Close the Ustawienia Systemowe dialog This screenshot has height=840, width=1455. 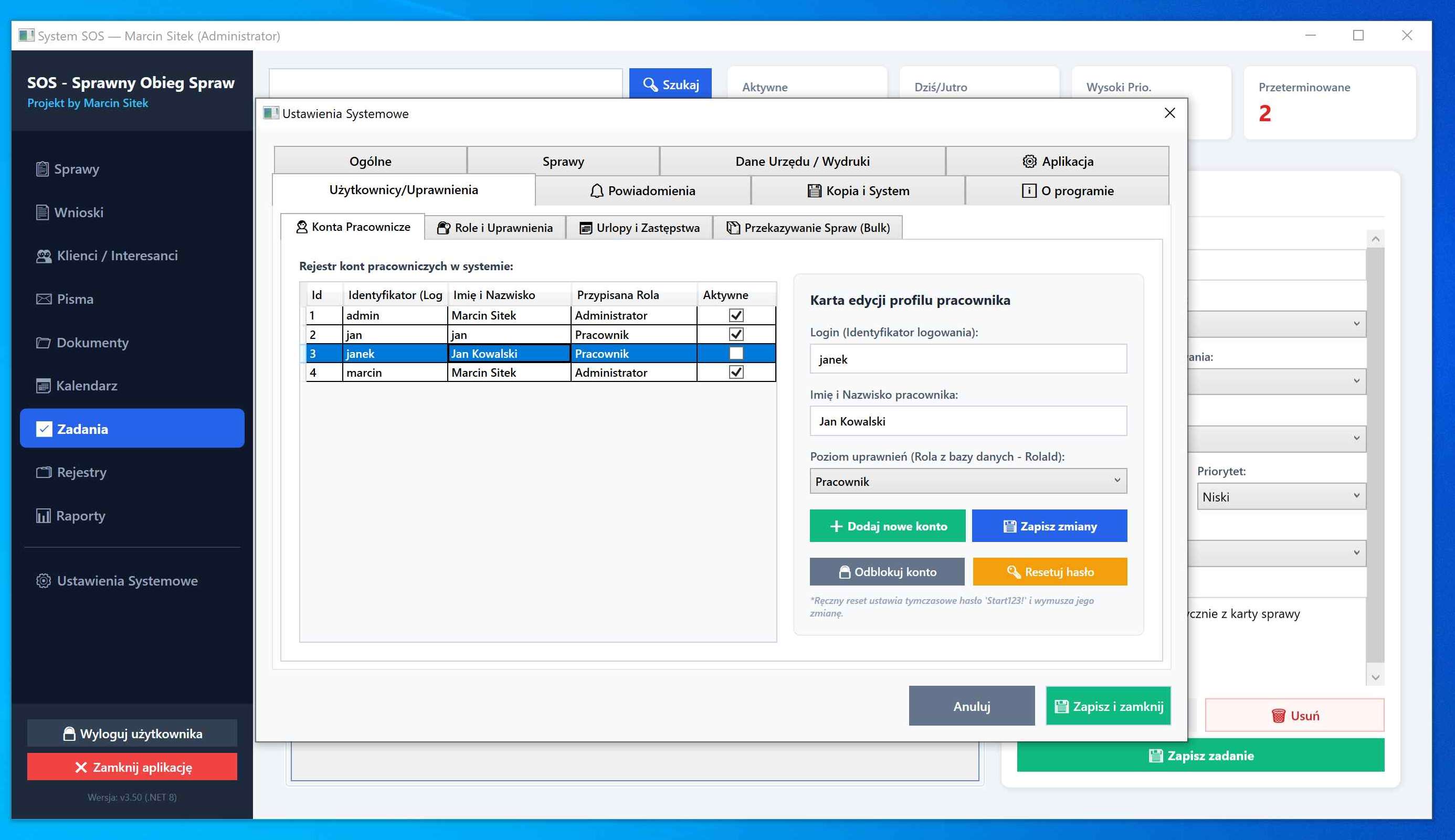tap(1169, 113)
